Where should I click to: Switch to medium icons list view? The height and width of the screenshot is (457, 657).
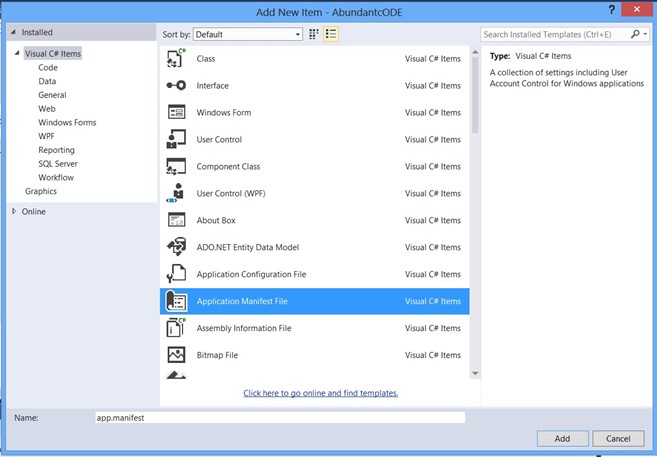tap(331, 34)
